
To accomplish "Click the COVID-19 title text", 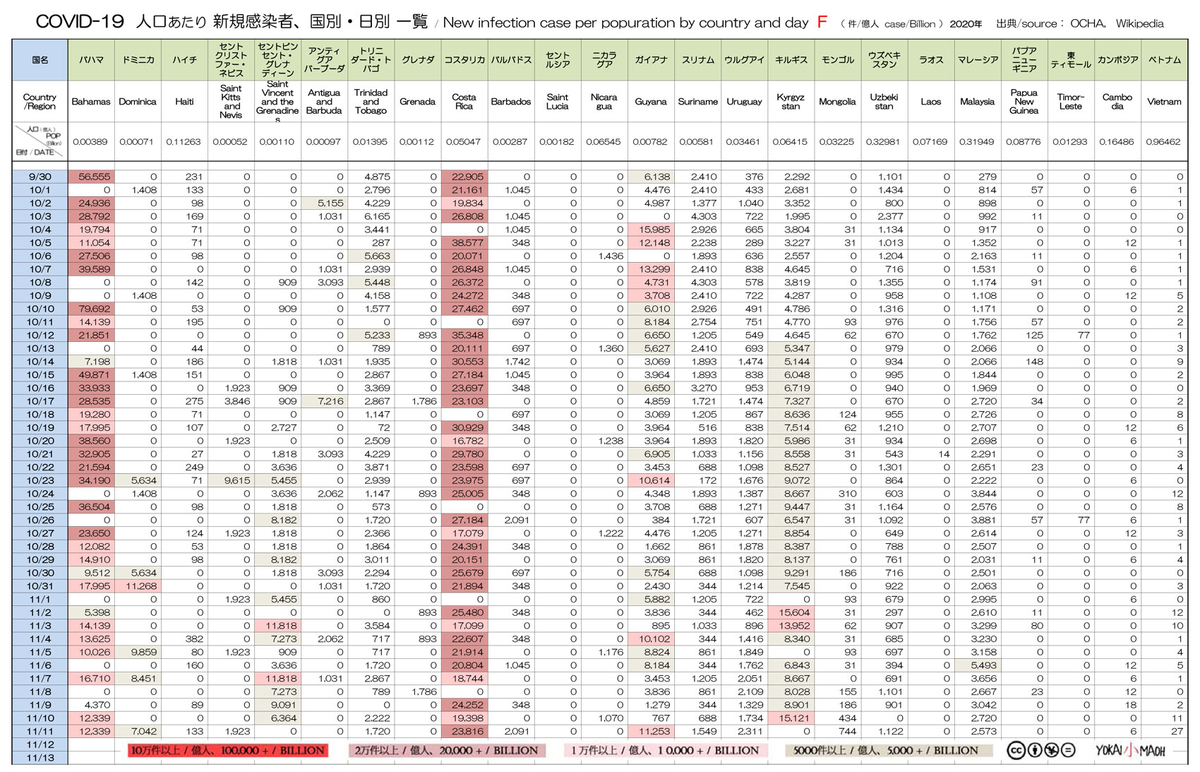I will click(x=81, y=21).
